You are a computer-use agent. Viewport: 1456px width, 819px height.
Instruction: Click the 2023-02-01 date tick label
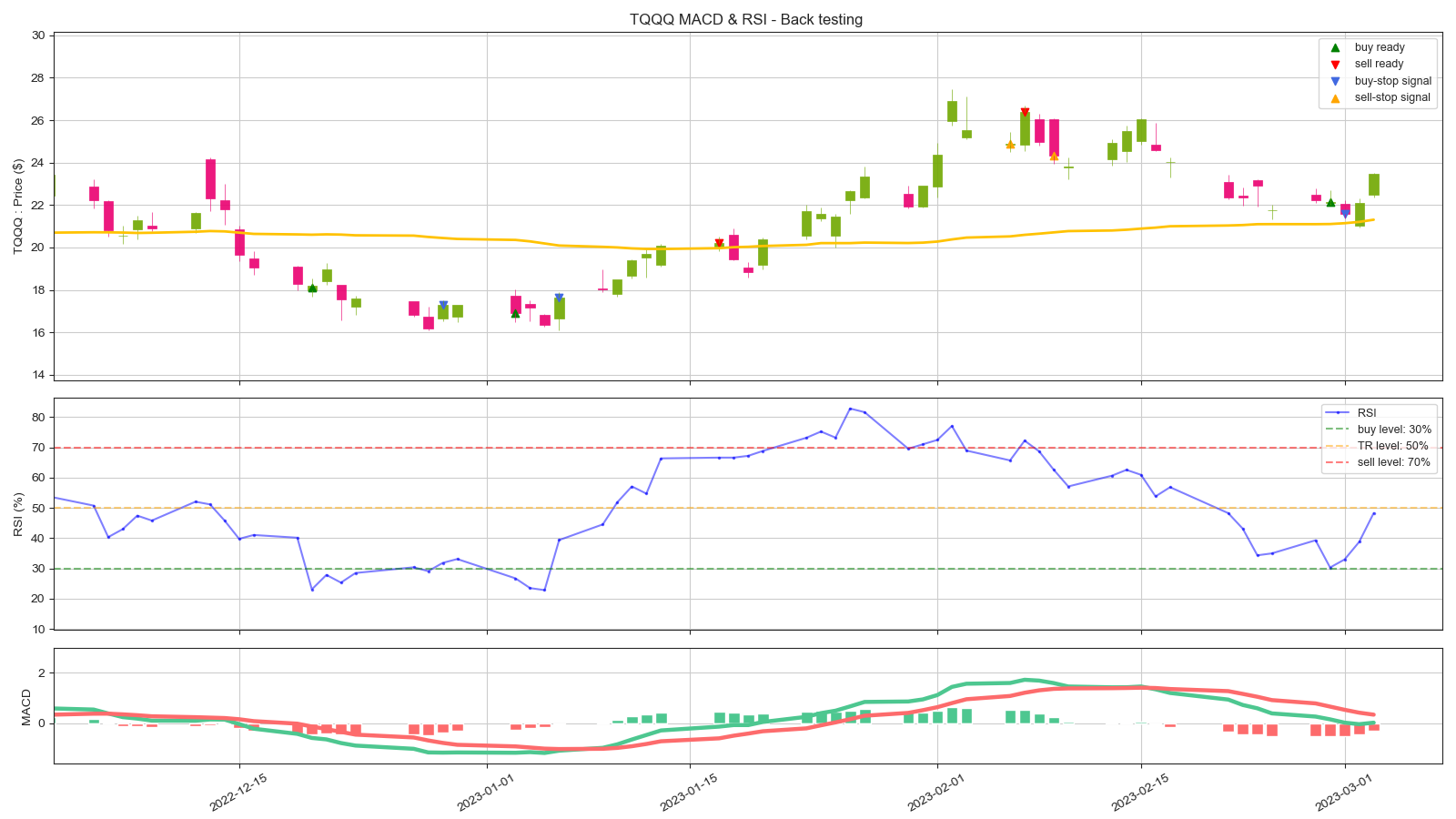click(936, 792)
